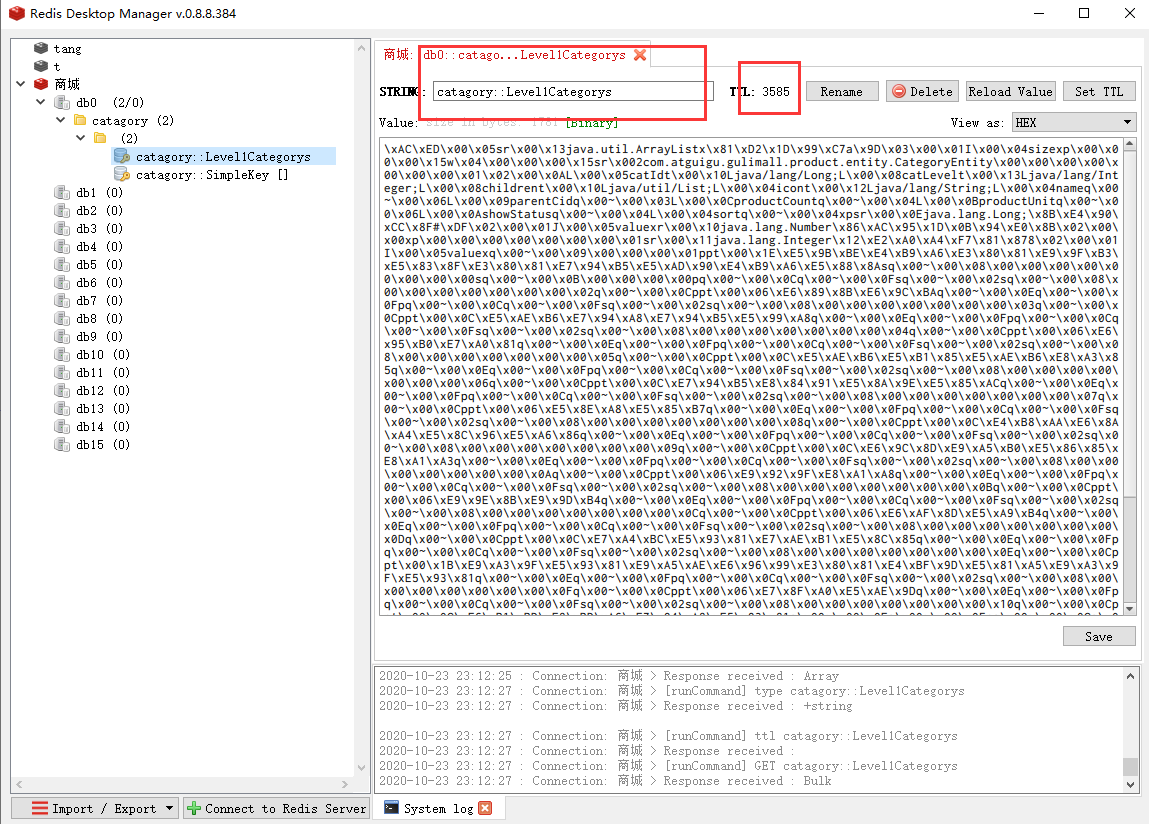Click the db0 database icon

click(62, 103)
